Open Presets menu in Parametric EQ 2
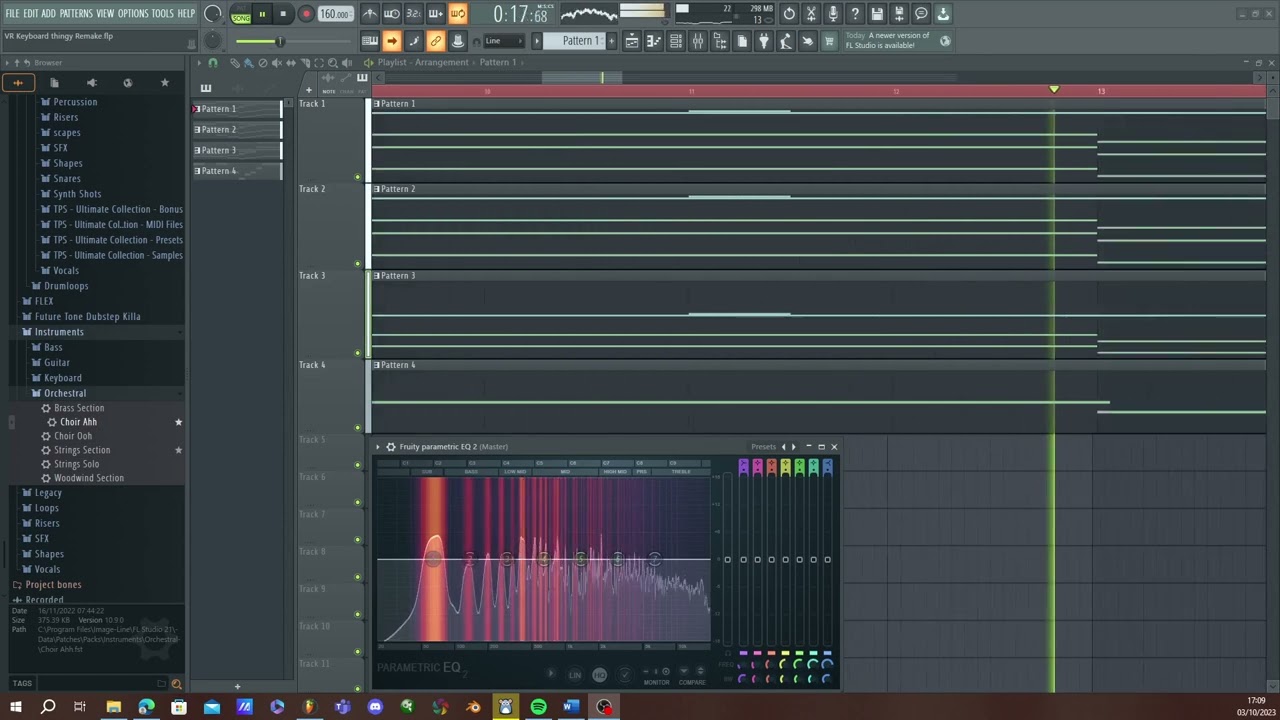Screen dimensions: 1280x720 (763, 447)
